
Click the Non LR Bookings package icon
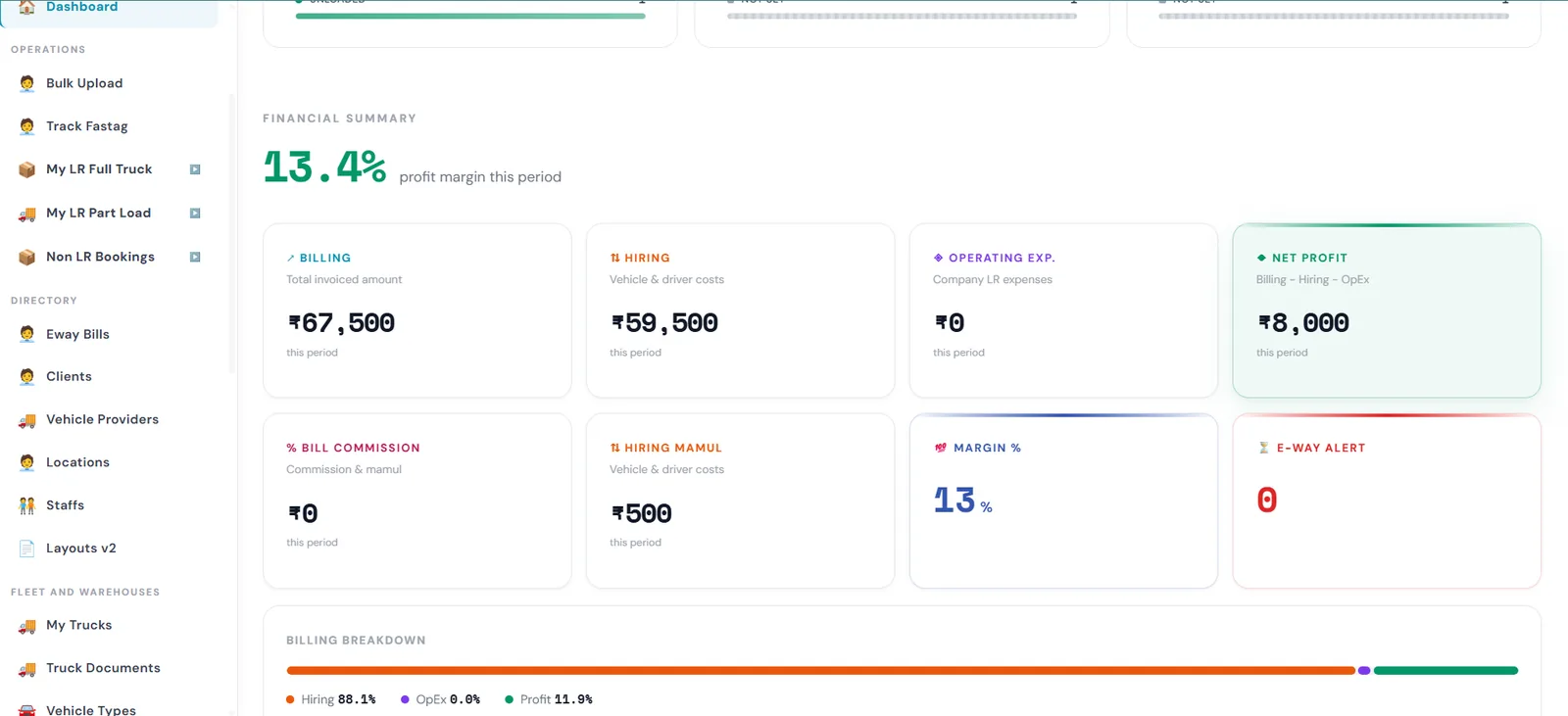point(27,257)
